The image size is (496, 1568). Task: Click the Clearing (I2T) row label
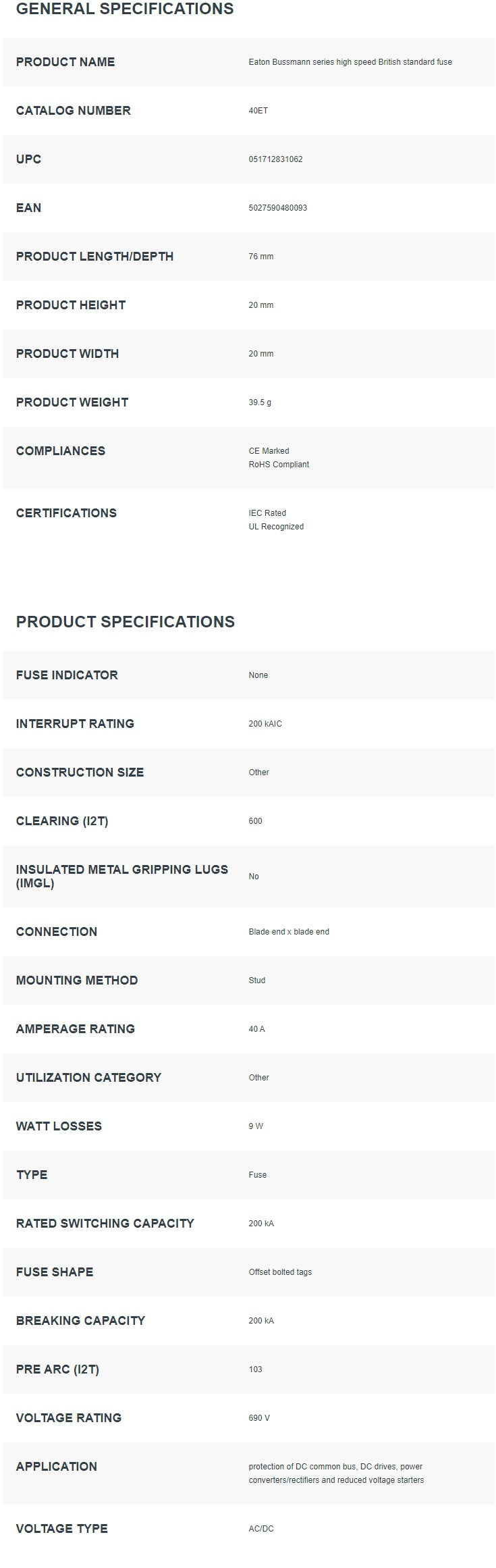pyautogui.click(x=62, y=821)
